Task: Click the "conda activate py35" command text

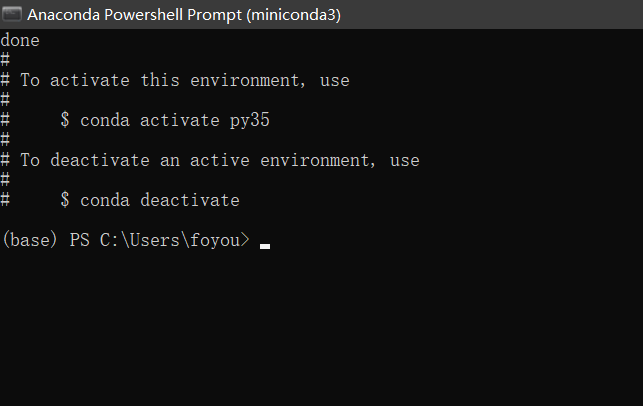Action: tap(175, 120)
